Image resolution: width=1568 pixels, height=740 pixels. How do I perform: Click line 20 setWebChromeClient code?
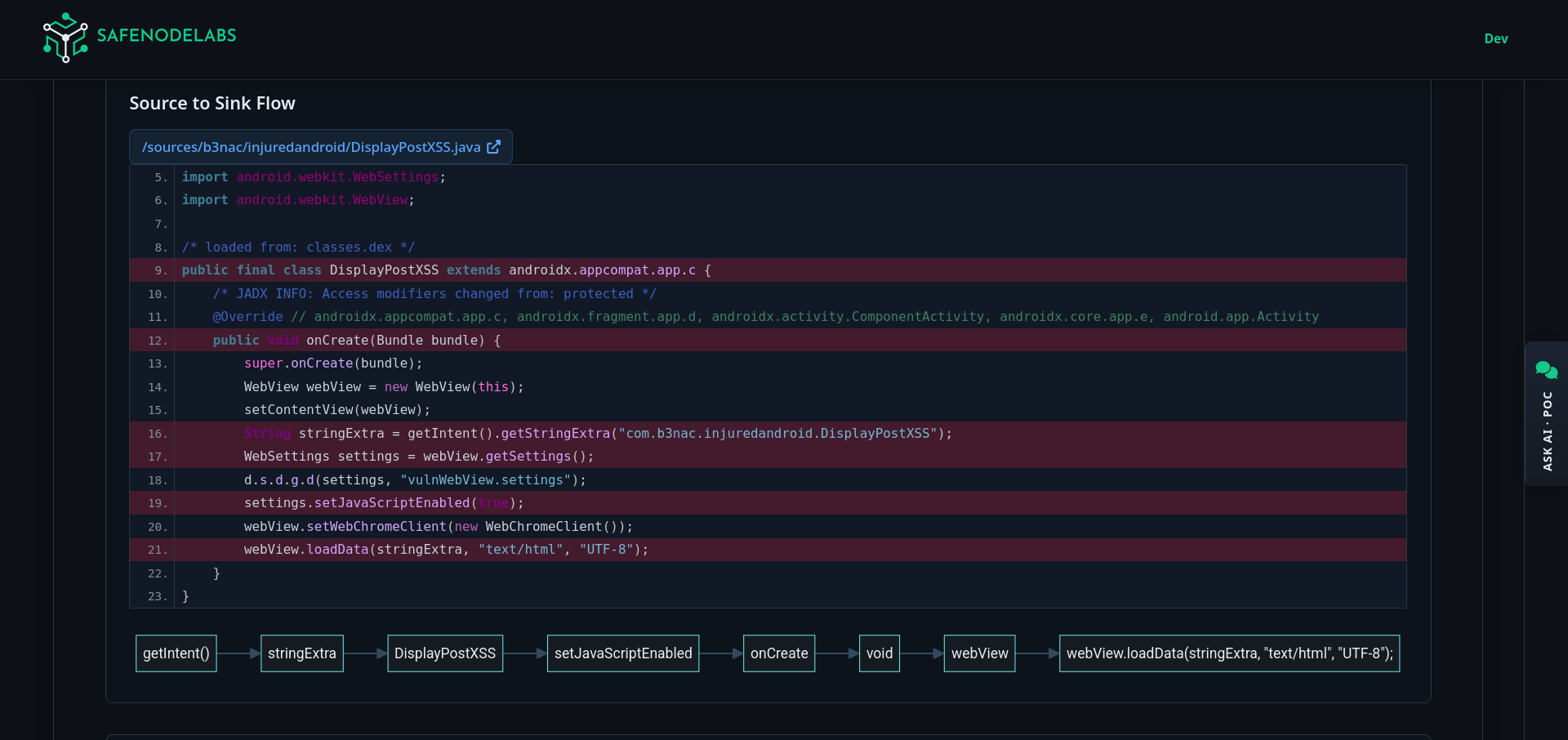coord(439,527)
